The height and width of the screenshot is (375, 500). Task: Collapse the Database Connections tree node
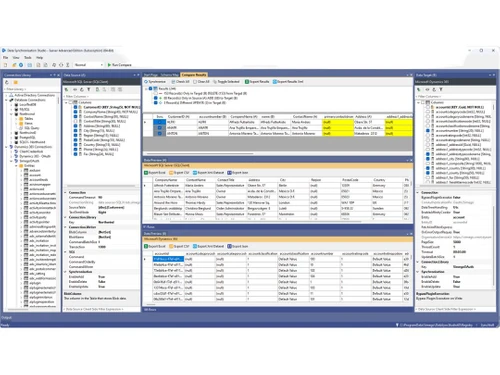(6, 100)
